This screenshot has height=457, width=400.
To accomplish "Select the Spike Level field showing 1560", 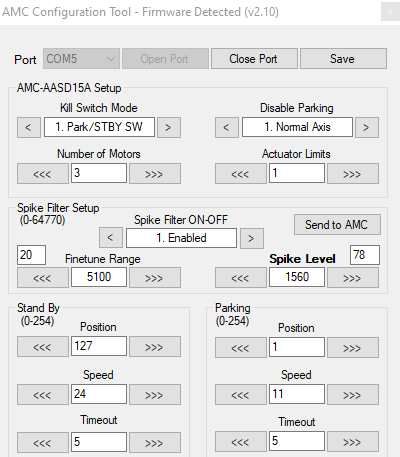I will (297, 277).
